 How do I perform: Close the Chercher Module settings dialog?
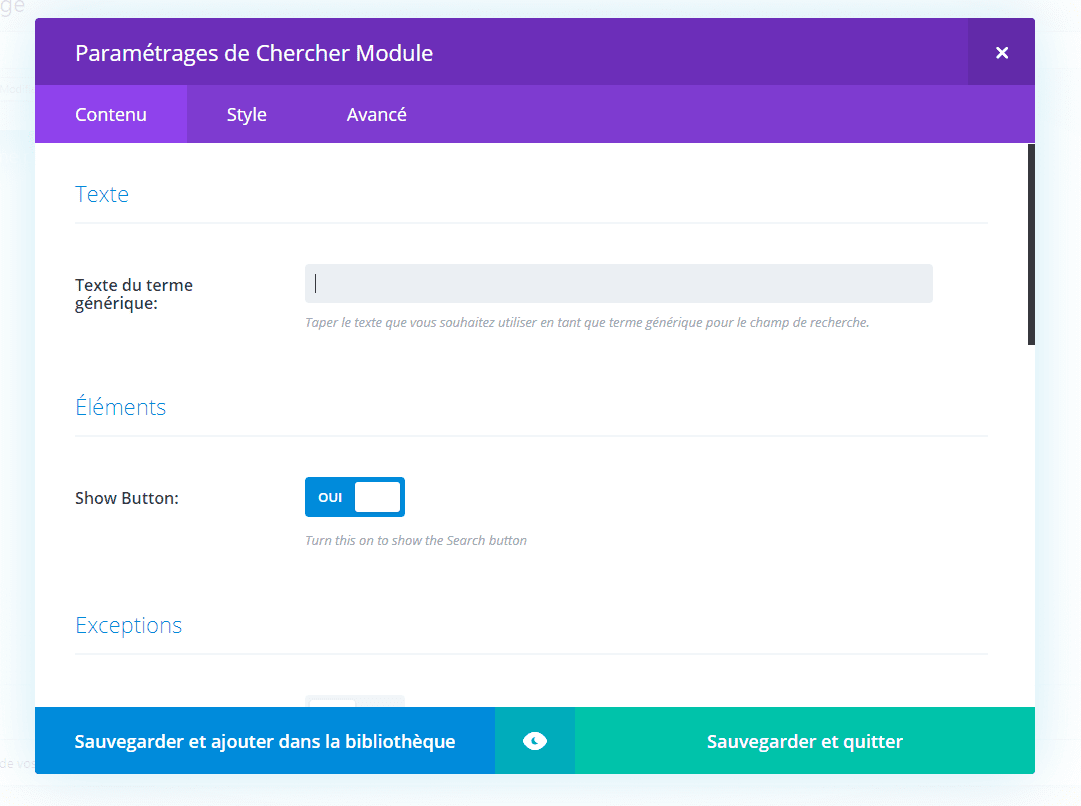[x=1001, y=53]
